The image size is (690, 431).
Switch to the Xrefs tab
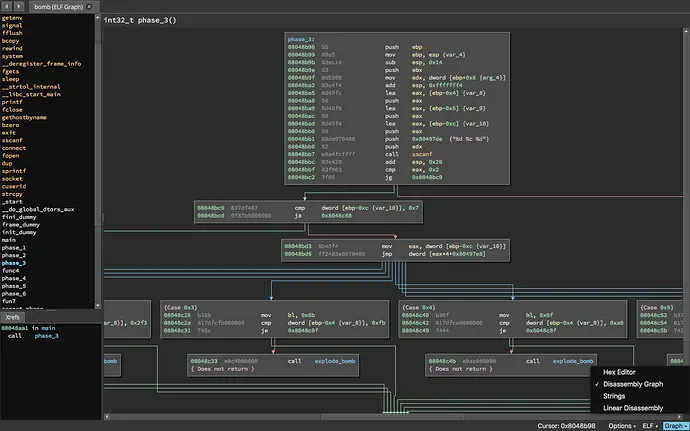point(12,317)
